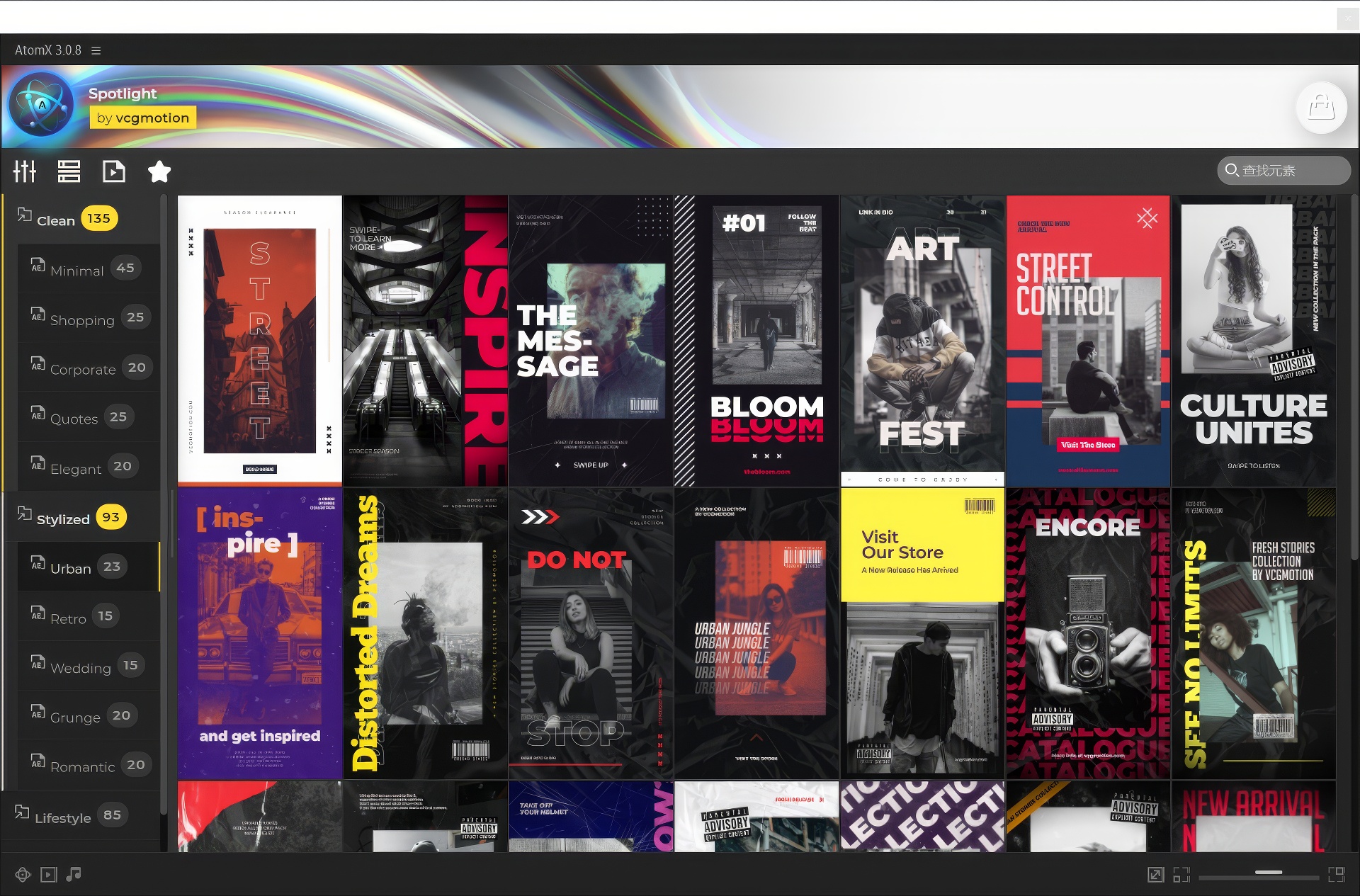Open the Quotes subcategory

click(x=89, y=417)
